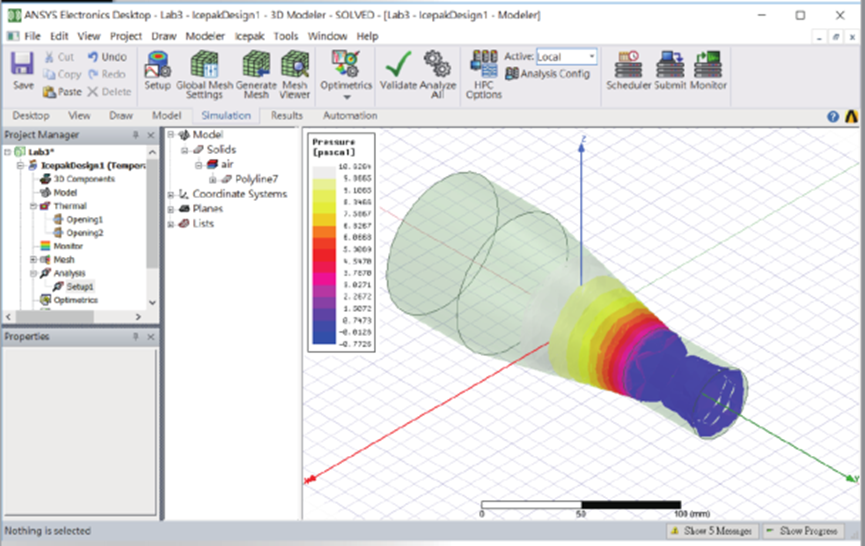The image size is (865, 546).
Task: Switch to the Automation ribbon tab
Action: click(350, 116)
